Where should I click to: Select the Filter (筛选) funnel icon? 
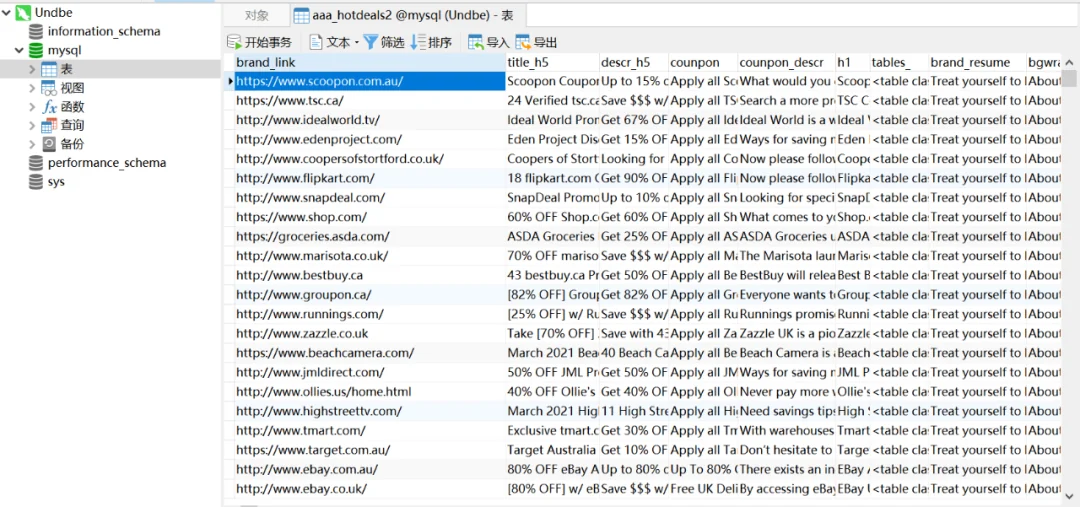click(x=371, y=42)
